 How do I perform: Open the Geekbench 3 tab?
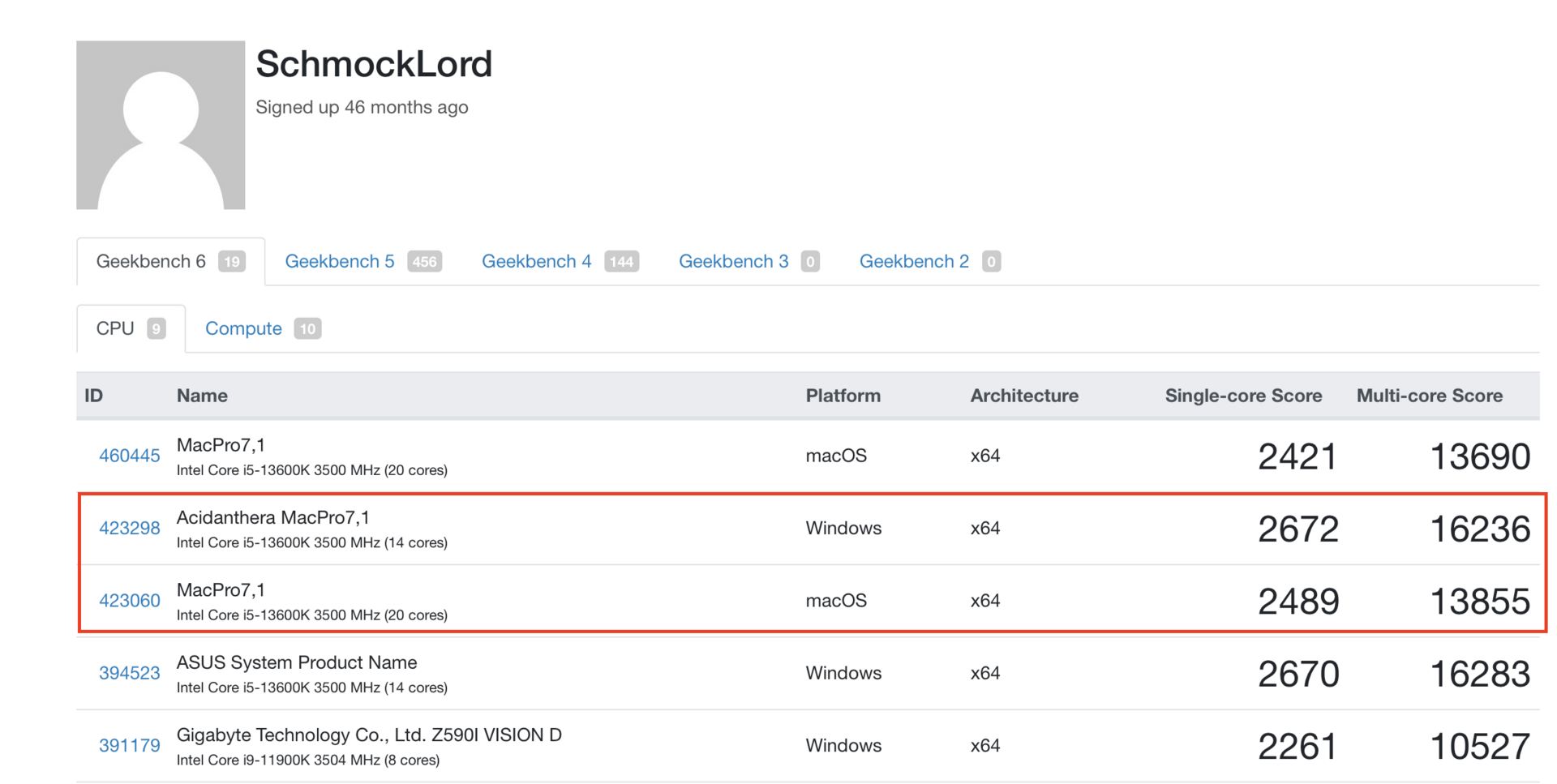[733, 261]
